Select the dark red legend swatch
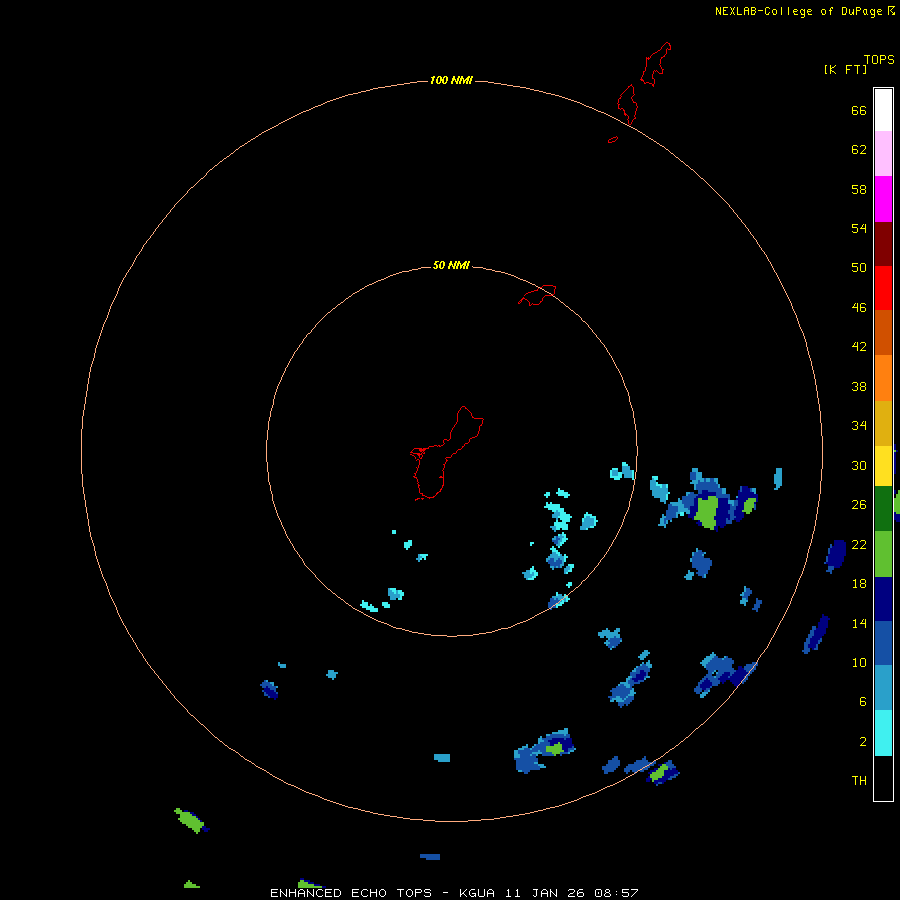The width and height of the screenshot is (900, 900). click(883, 243)
